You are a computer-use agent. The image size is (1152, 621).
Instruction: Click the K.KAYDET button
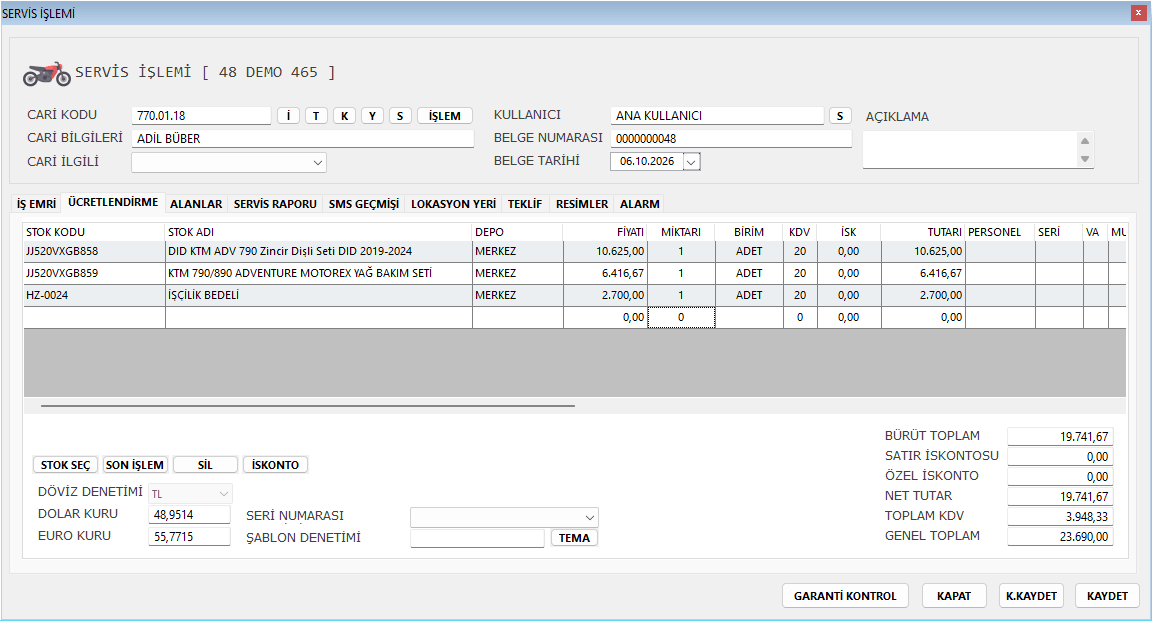click(x=1032, y=596)
